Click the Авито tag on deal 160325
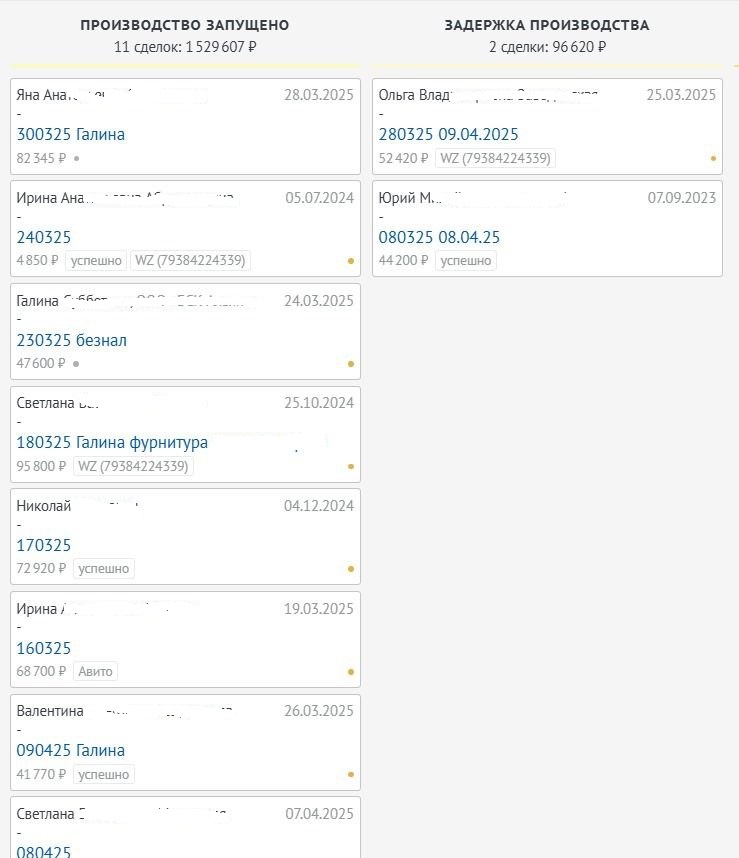 95,671
